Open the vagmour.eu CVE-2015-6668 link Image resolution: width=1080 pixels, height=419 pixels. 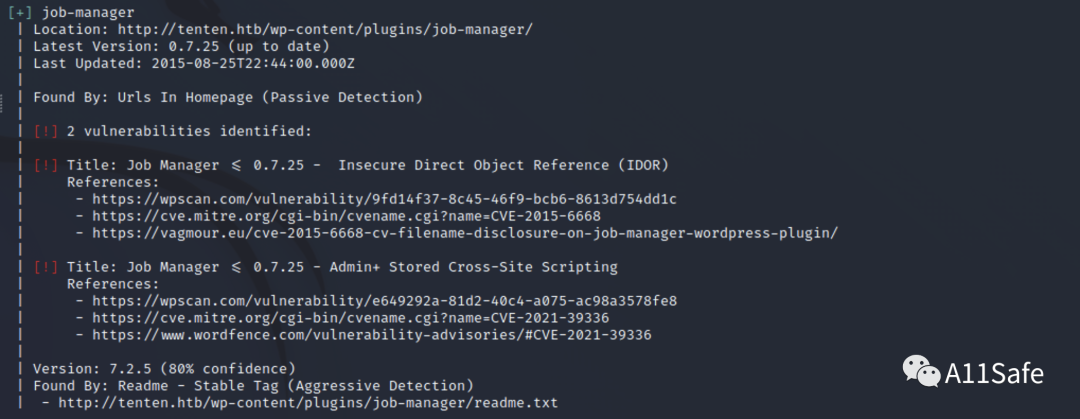pyautogui.click(x=465, y=233)
